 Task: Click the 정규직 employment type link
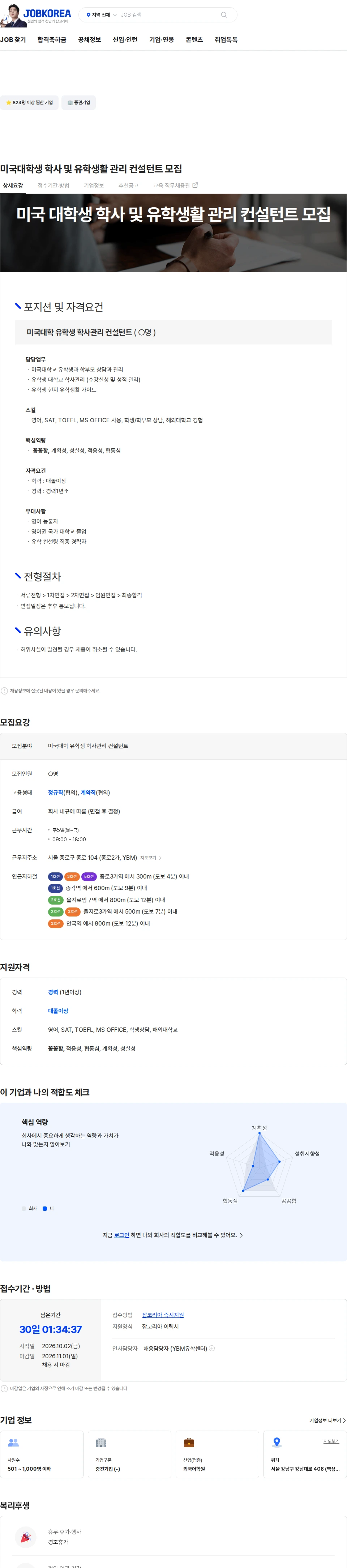[x=55, y=792]
